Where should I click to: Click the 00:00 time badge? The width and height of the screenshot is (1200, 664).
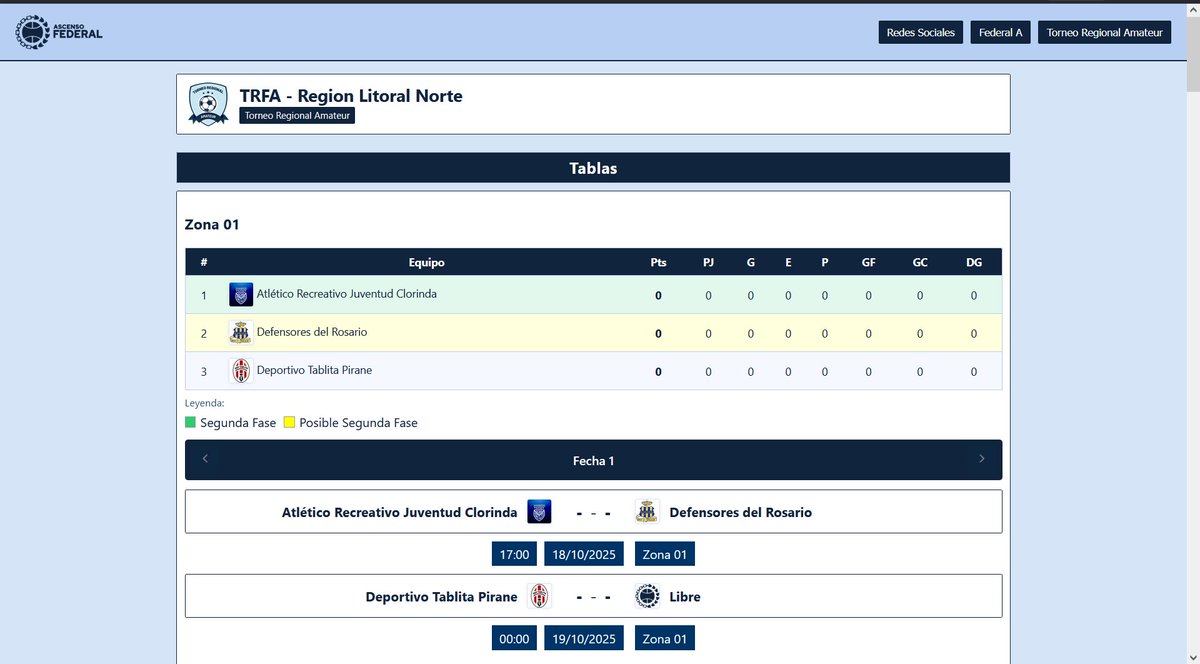pos(514,638)
